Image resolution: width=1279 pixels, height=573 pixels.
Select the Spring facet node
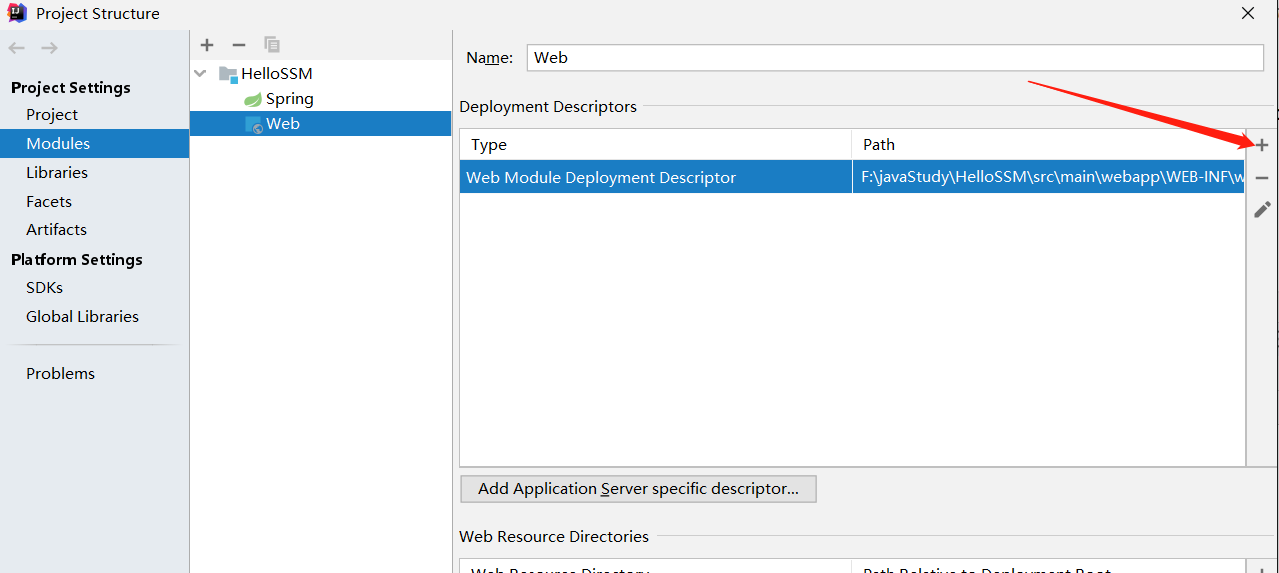tap(289, 99)
